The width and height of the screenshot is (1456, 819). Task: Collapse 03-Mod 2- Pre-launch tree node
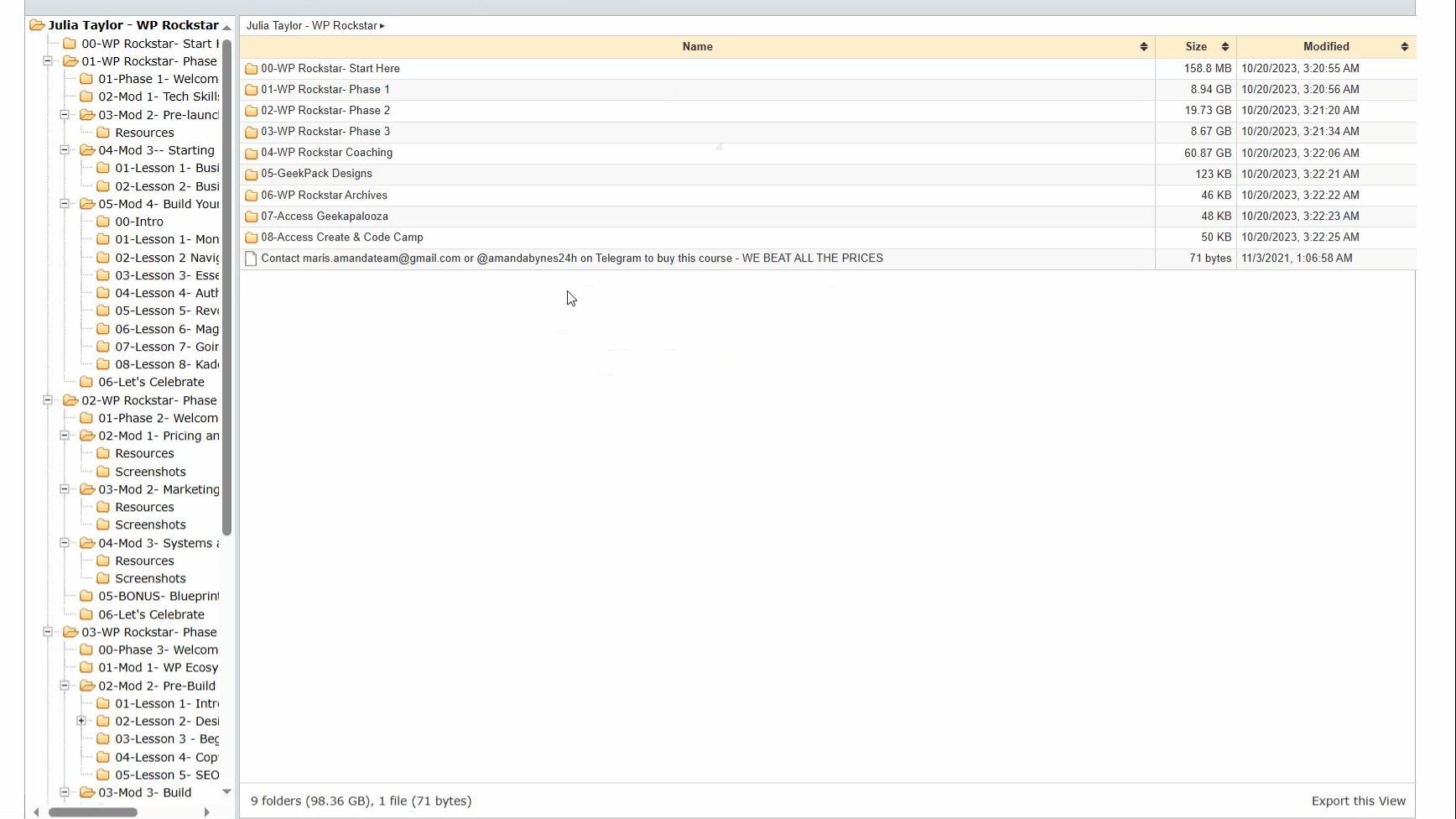point(65,115)
